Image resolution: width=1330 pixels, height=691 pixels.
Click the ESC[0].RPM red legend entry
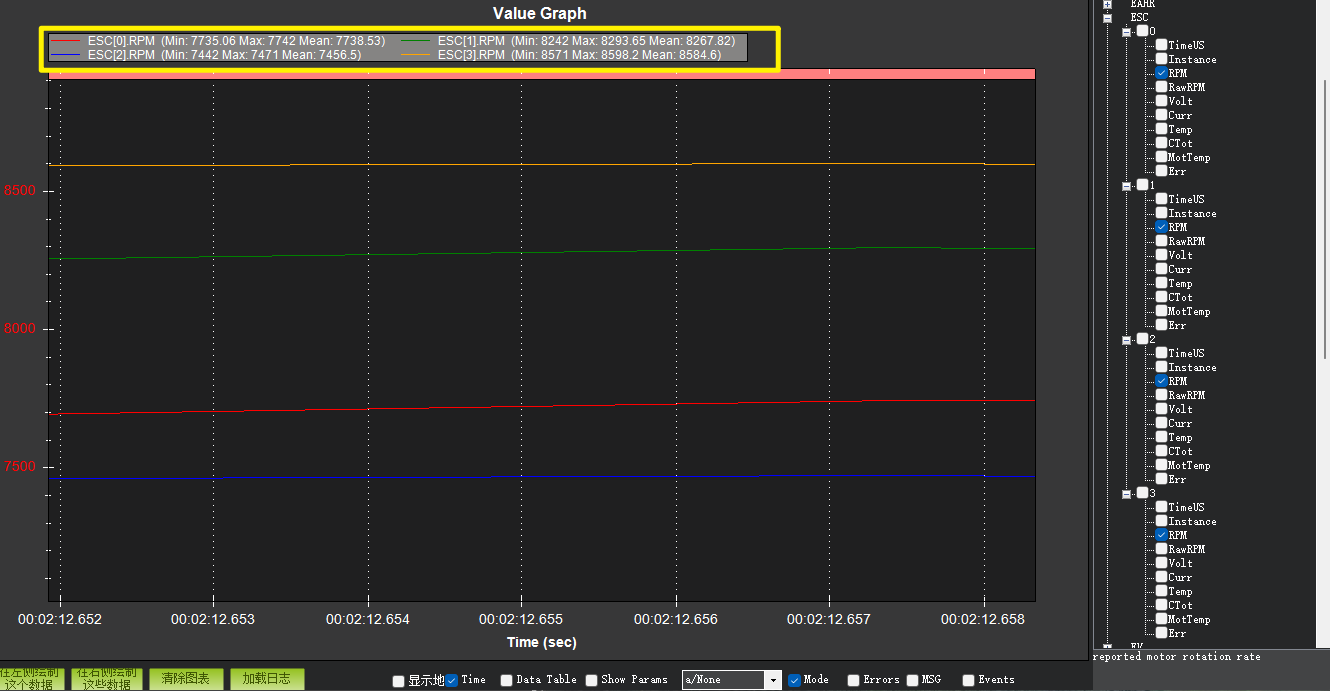tap(218, 41)
